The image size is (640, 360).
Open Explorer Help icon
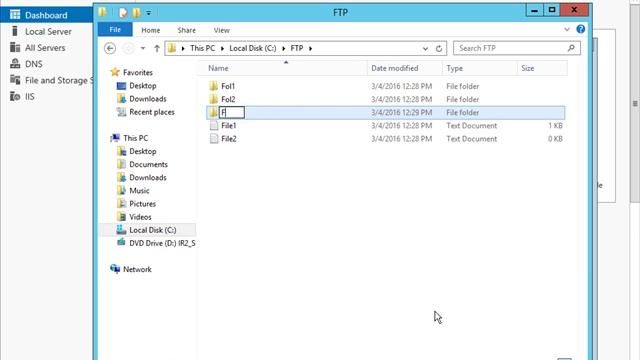580,29
